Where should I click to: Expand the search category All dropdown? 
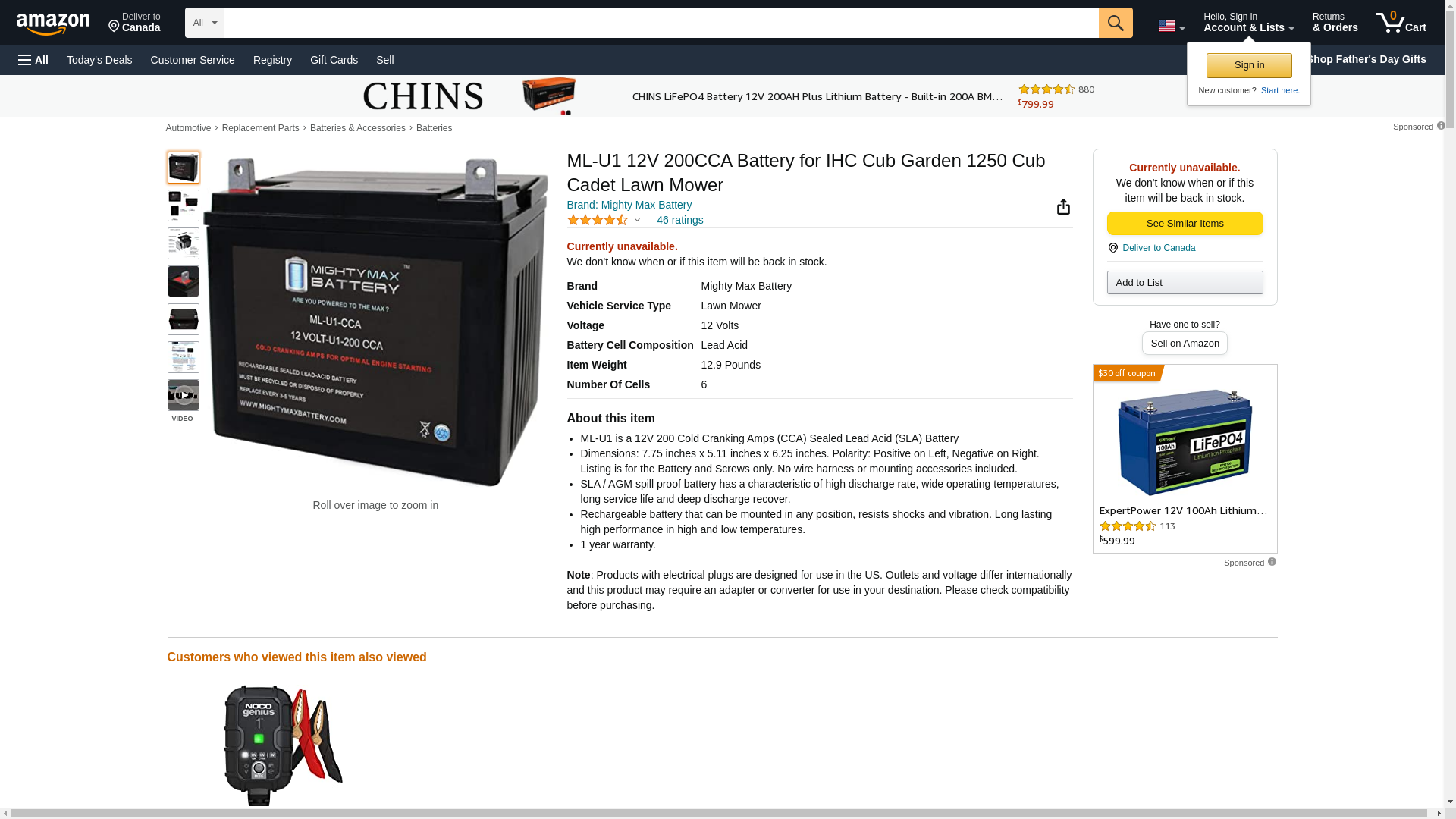pyautogui.click(x=205, y=23)
